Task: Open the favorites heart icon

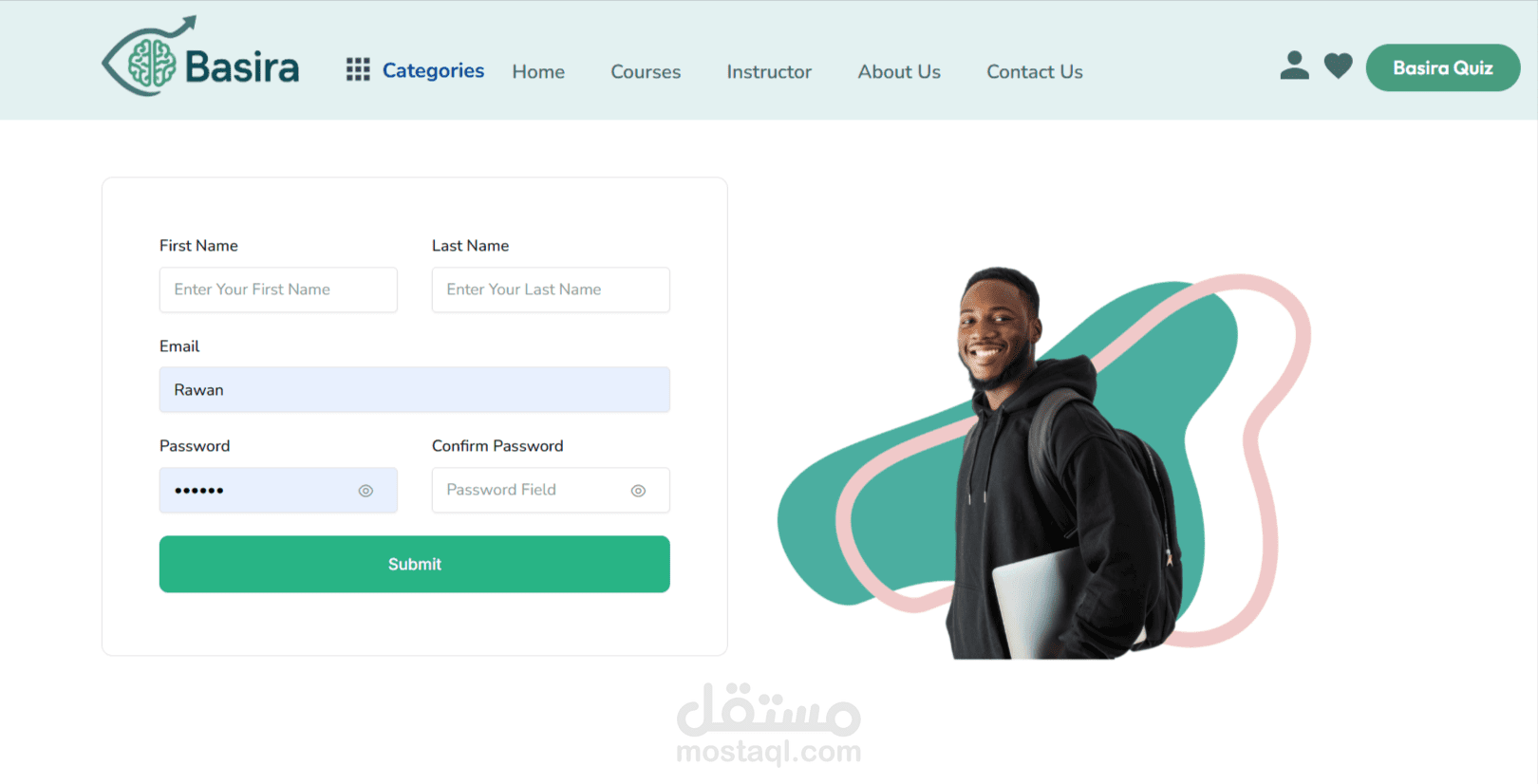Action: pyautogui.click(x=1338, y=65)
